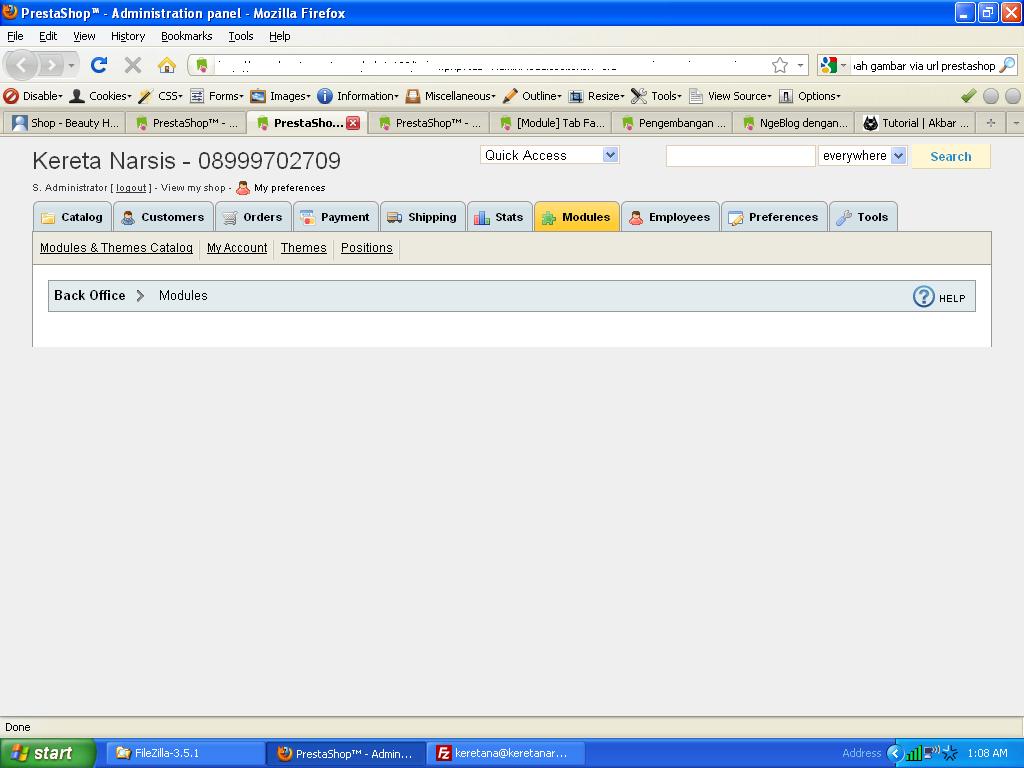1024x768 pixels.
Task: Click the yellow Search button
Action: click(951, 156)
